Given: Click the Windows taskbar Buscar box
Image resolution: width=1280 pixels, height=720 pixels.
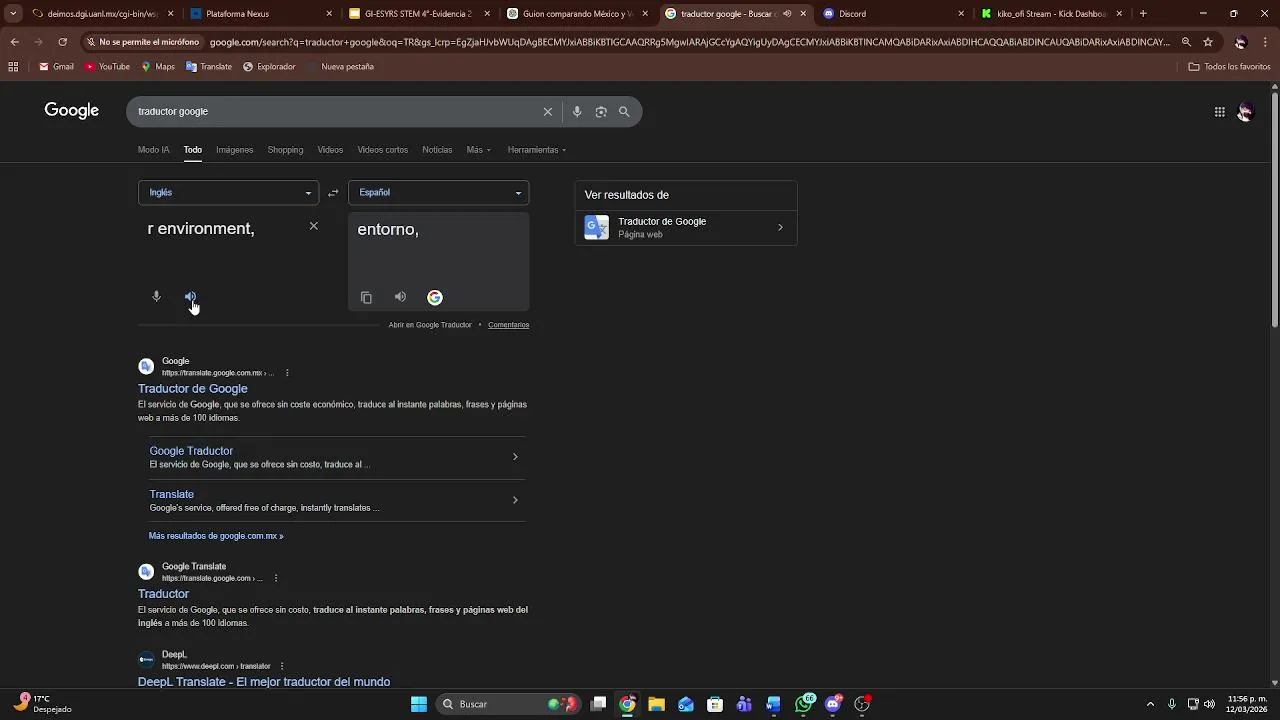Looking at the screenshot, I should click(510, 704).
